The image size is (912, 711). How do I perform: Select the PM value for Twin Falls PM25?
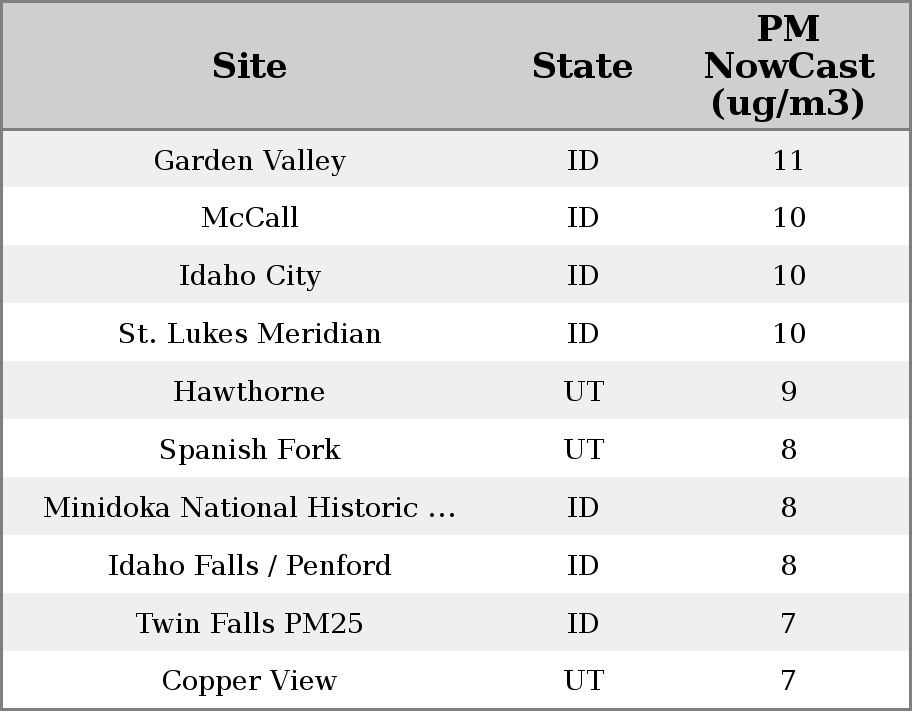pyautogui.click(x=788, y=624)
